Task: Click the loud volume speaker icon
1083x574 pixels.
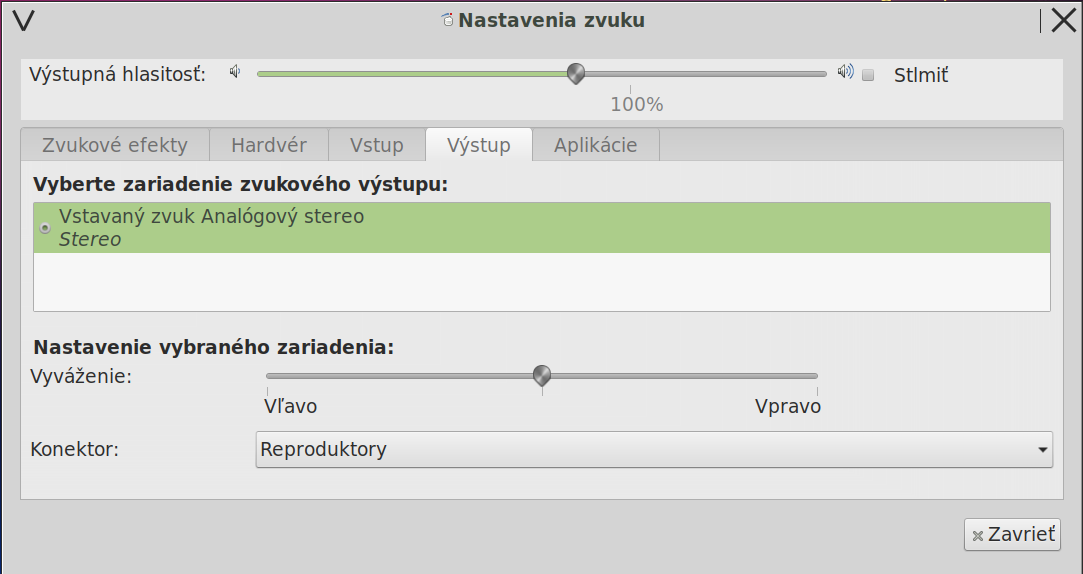Action: tap(846, 71)
